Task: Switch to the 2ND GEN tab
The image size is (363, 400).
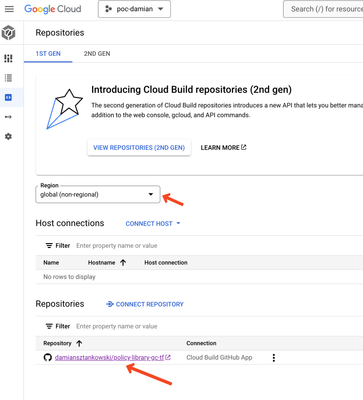Action: [97, 54]
